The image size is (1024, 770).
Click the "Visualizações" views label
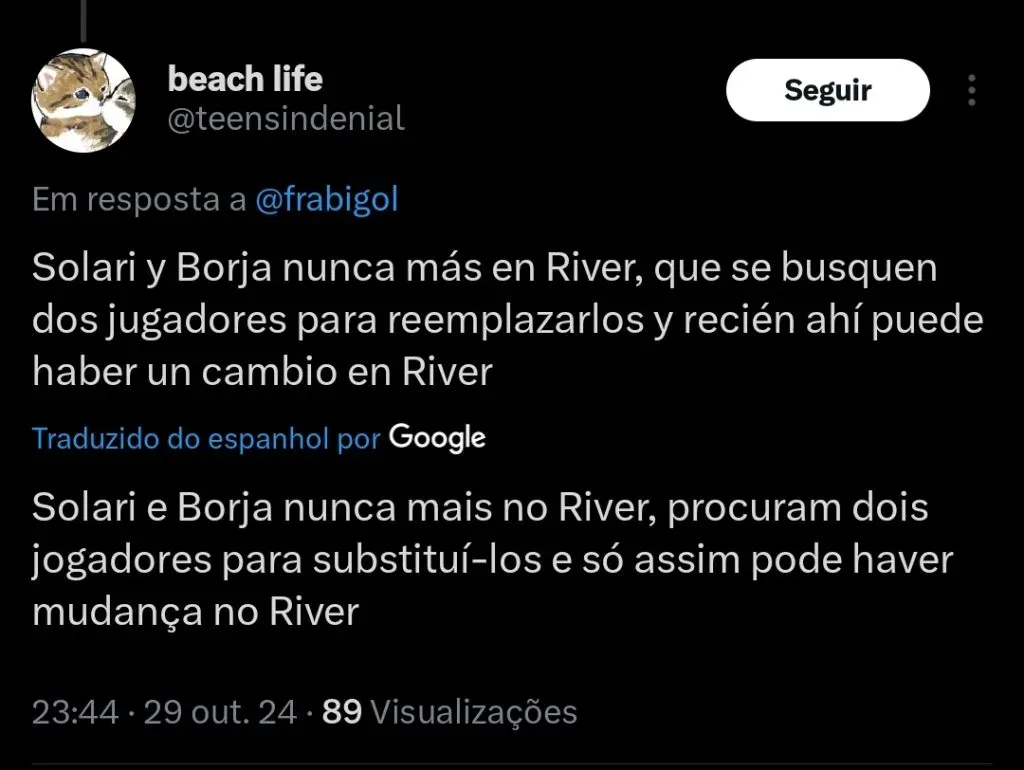[474, 712]
